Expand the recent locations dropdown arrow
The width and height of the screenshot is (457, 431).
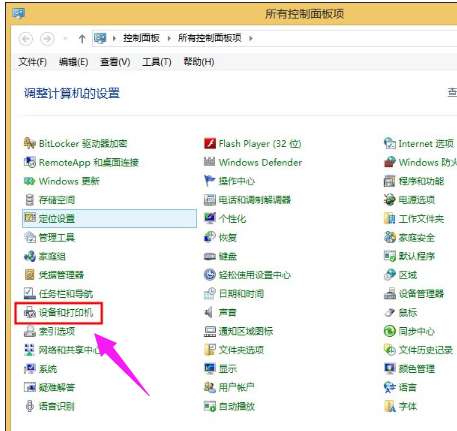coord(65,39)
